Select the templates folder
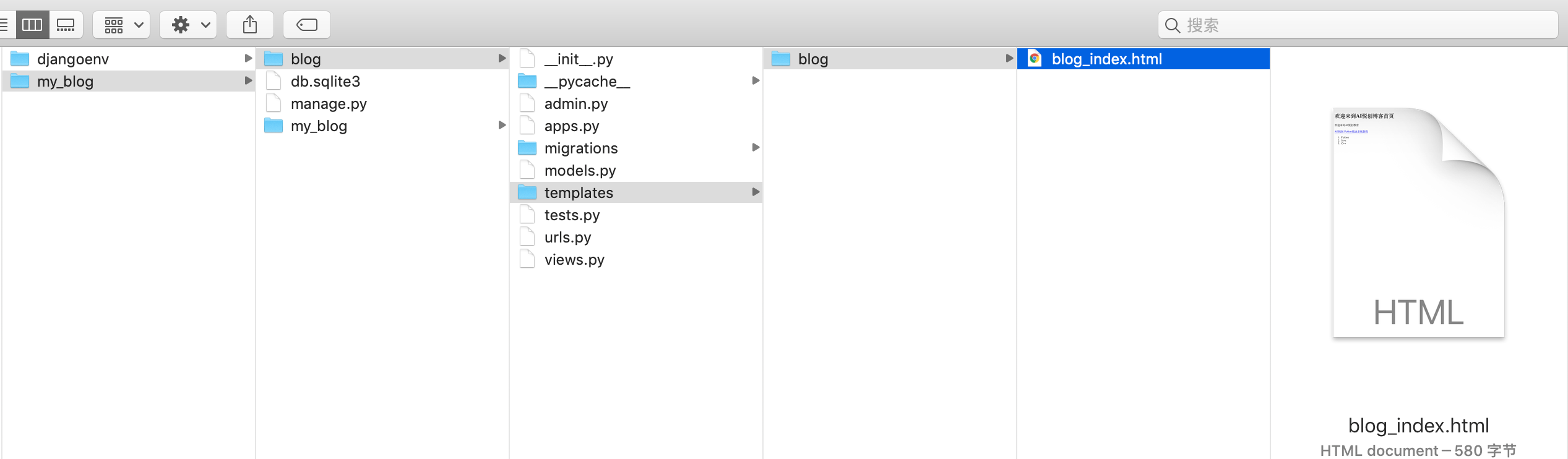The image size is (1568, 459). 636,192
